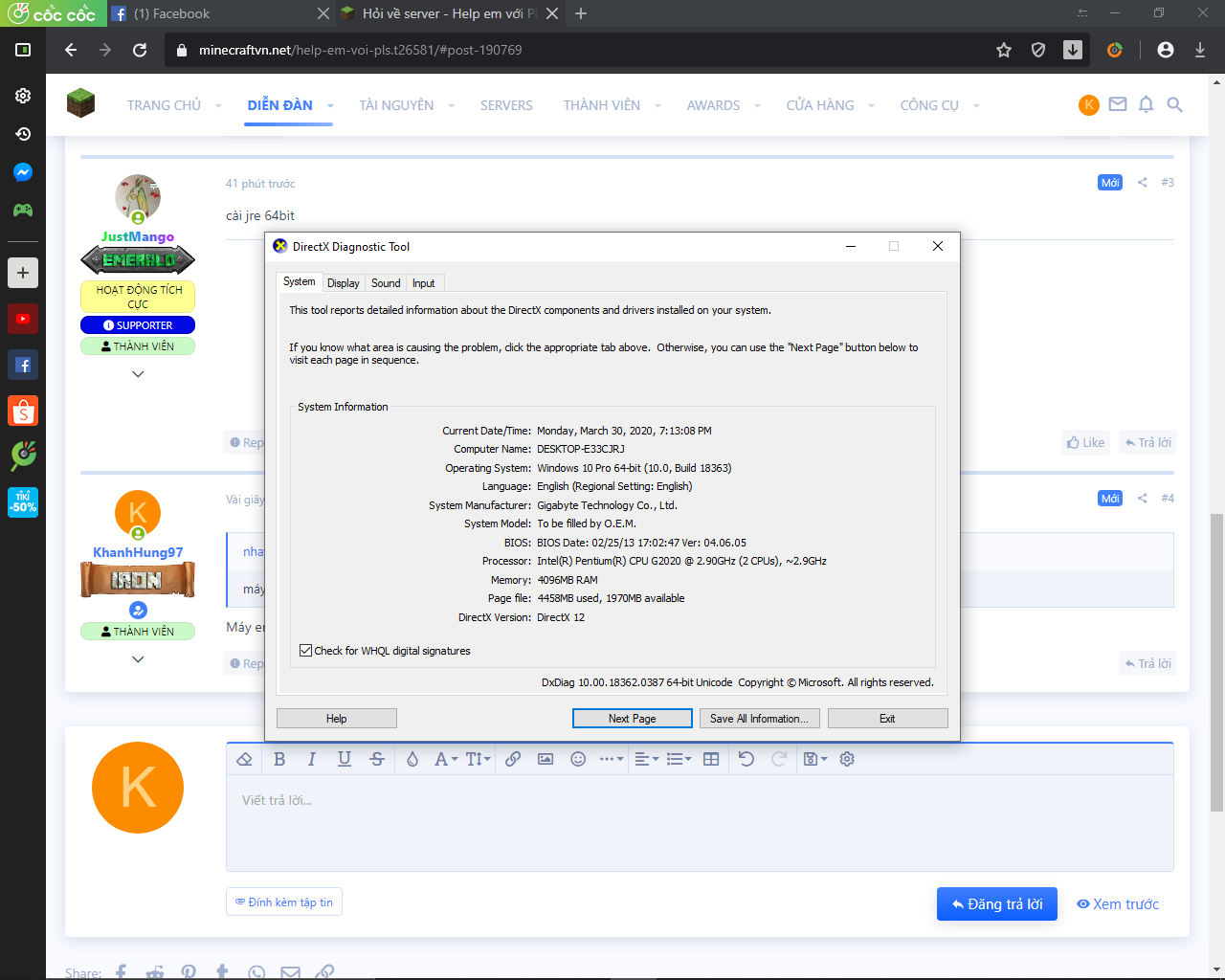This screenshot has height=980, width=1225.
Task: Click Save All Information button
Action: (759, 719)
